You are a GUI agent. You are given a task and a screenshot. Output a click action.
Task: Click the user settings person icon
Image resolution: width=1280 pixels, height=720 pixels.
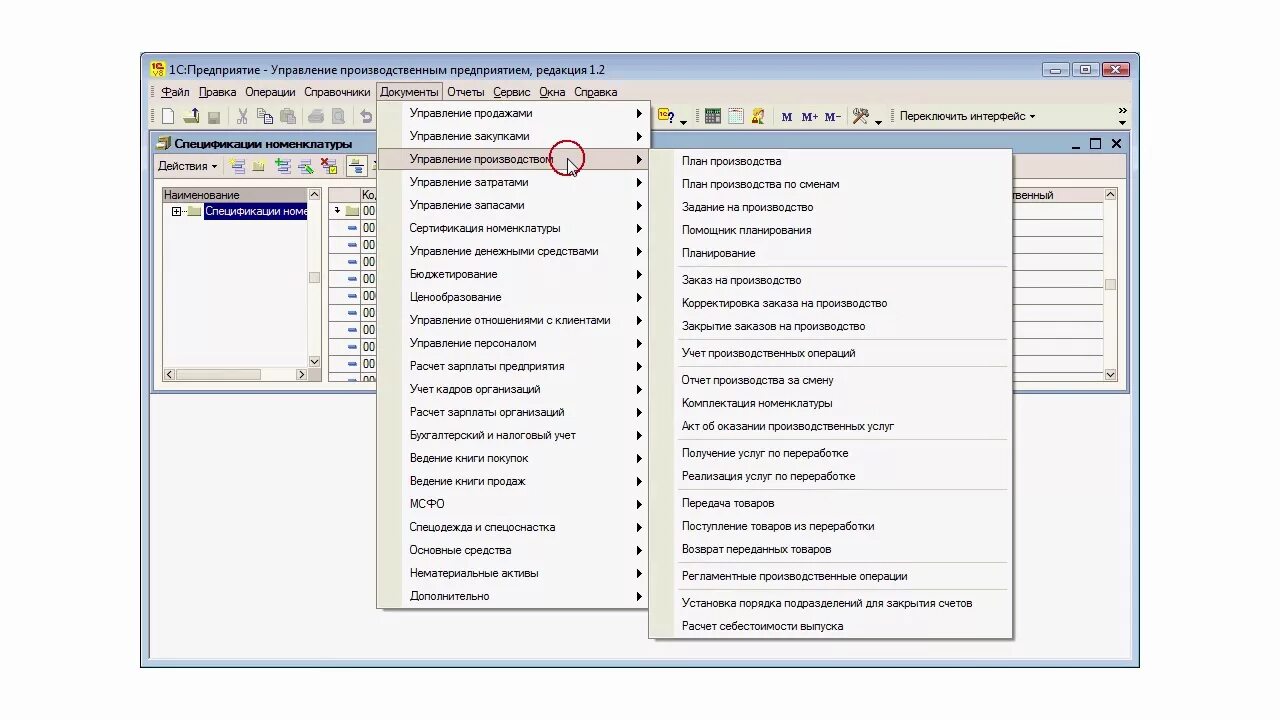[x=758, y=116]
